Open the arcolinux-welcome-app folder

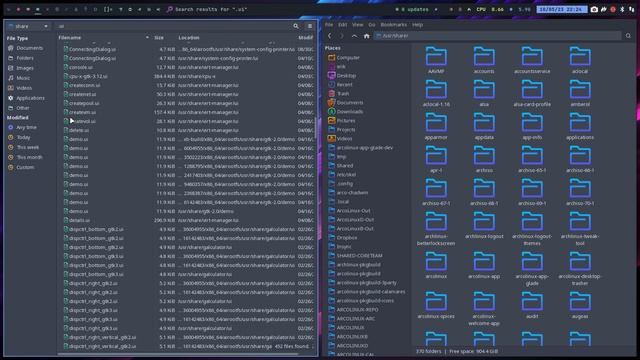pyautogui.click(x=484, y=309)
